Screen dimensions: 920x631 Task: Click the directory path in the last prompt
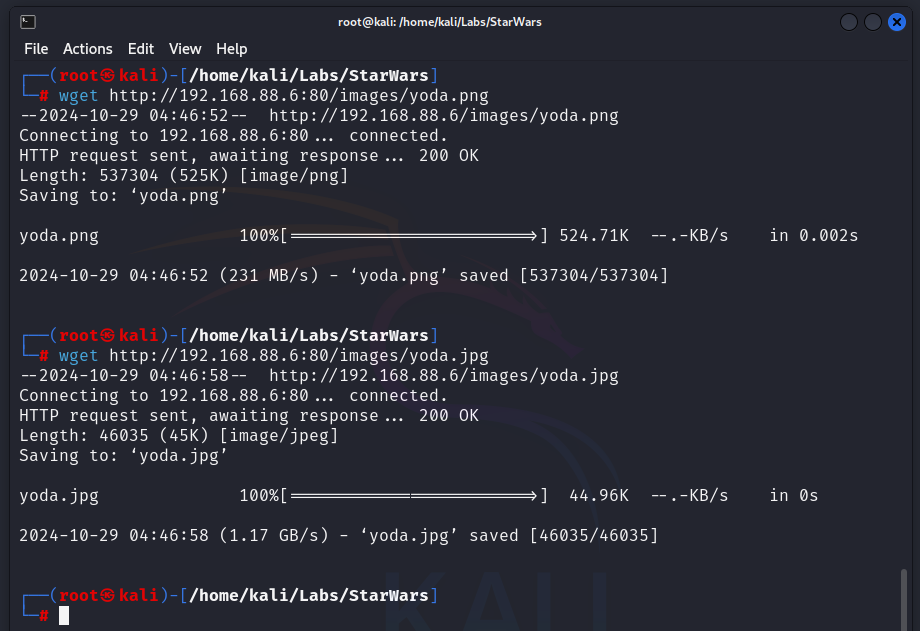(x=308, y=596)
